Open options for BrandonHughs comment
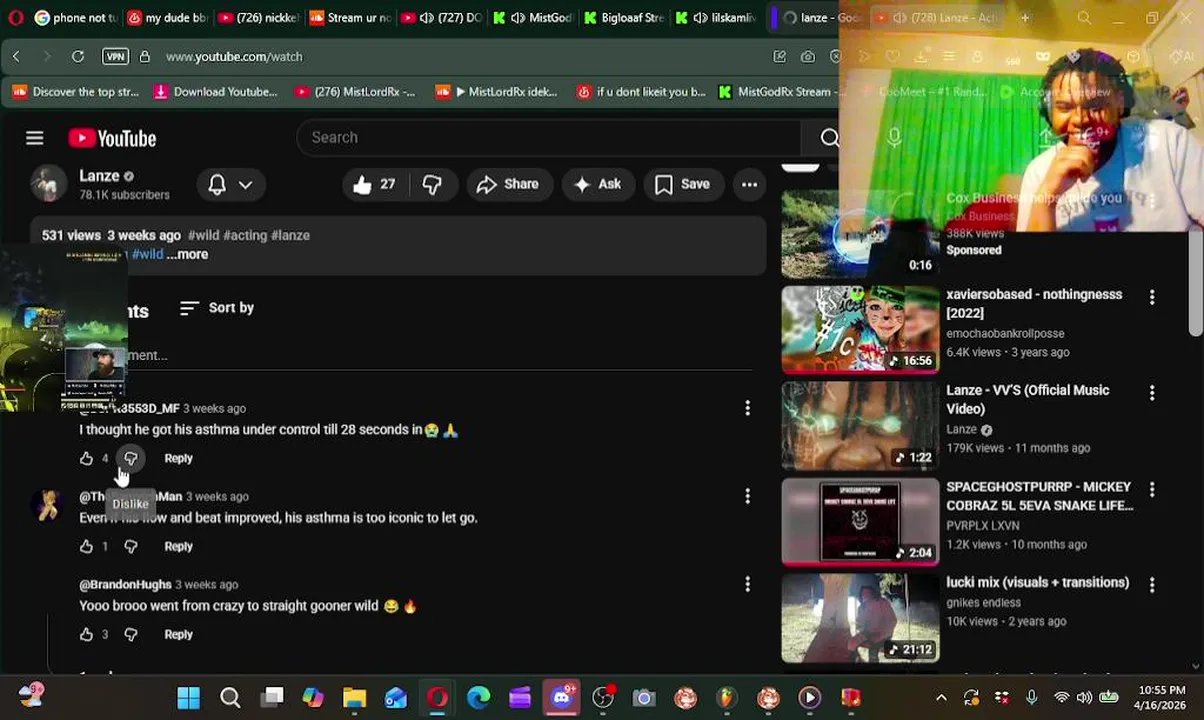1204x720 pixels. pos(747,584)
